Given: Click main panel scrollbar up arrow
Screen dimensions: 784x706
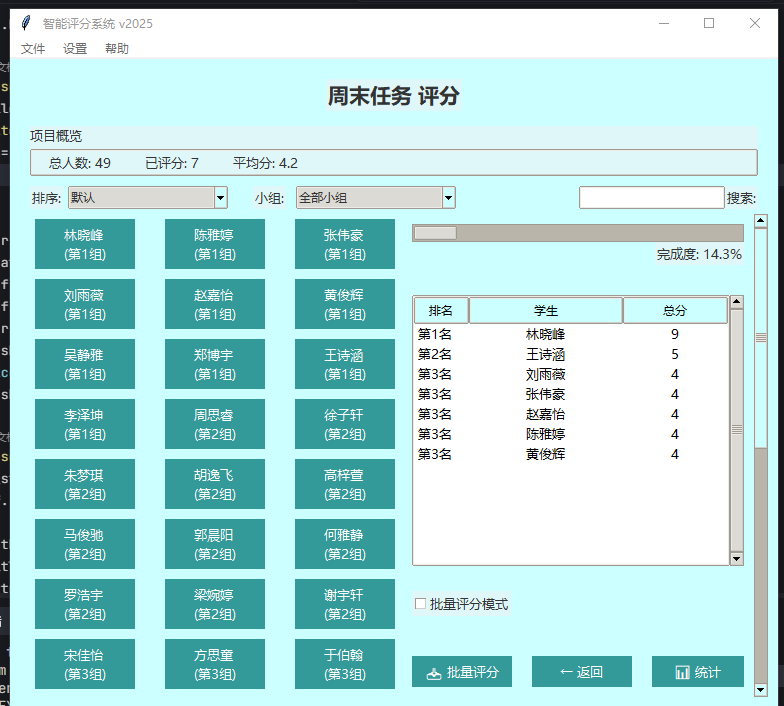Looking at the screenshot, I should tap(760, 220).
